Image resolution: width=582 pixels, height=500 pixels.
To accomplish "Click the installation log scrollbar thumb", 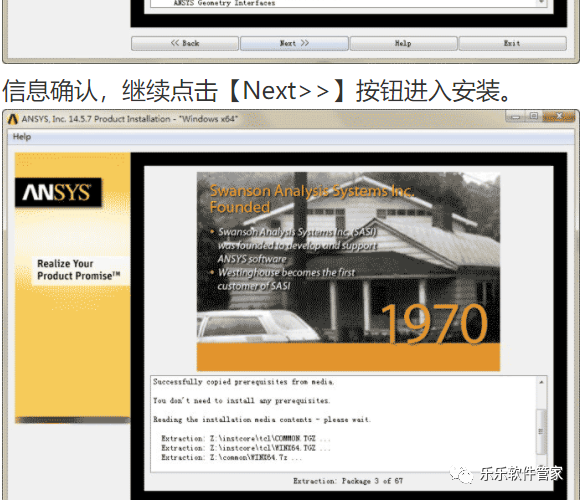I will click(541, 431).
